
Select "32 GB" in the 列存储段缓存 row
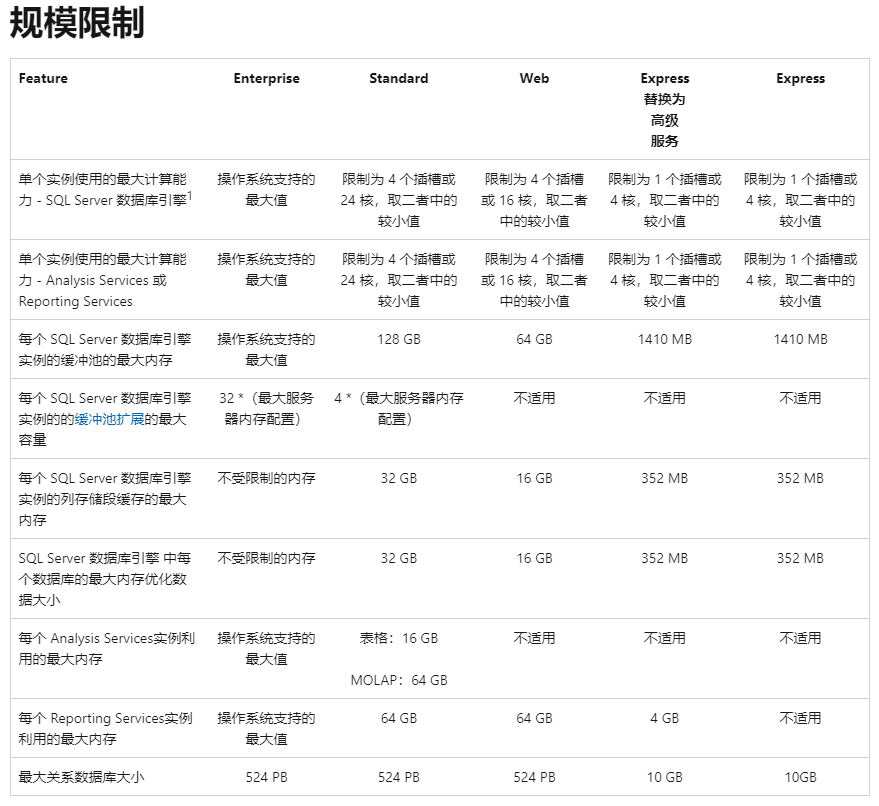399,479
